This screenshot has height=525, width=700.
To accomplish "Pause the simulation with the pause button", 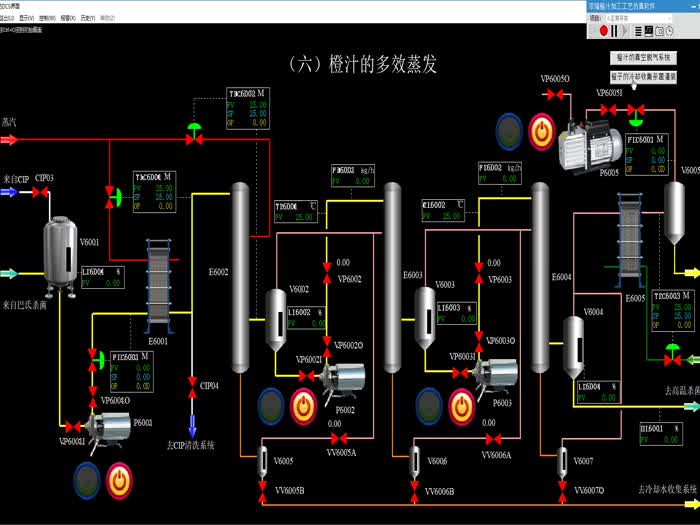I will (x=615, y=31).
